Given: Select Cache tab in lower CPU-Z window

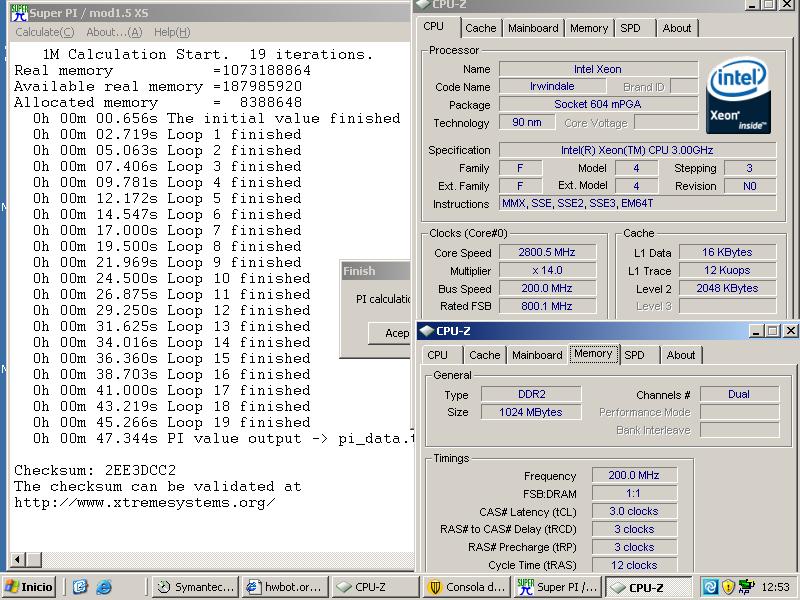Looking at the screenshot, I should (x=485, y=355).
